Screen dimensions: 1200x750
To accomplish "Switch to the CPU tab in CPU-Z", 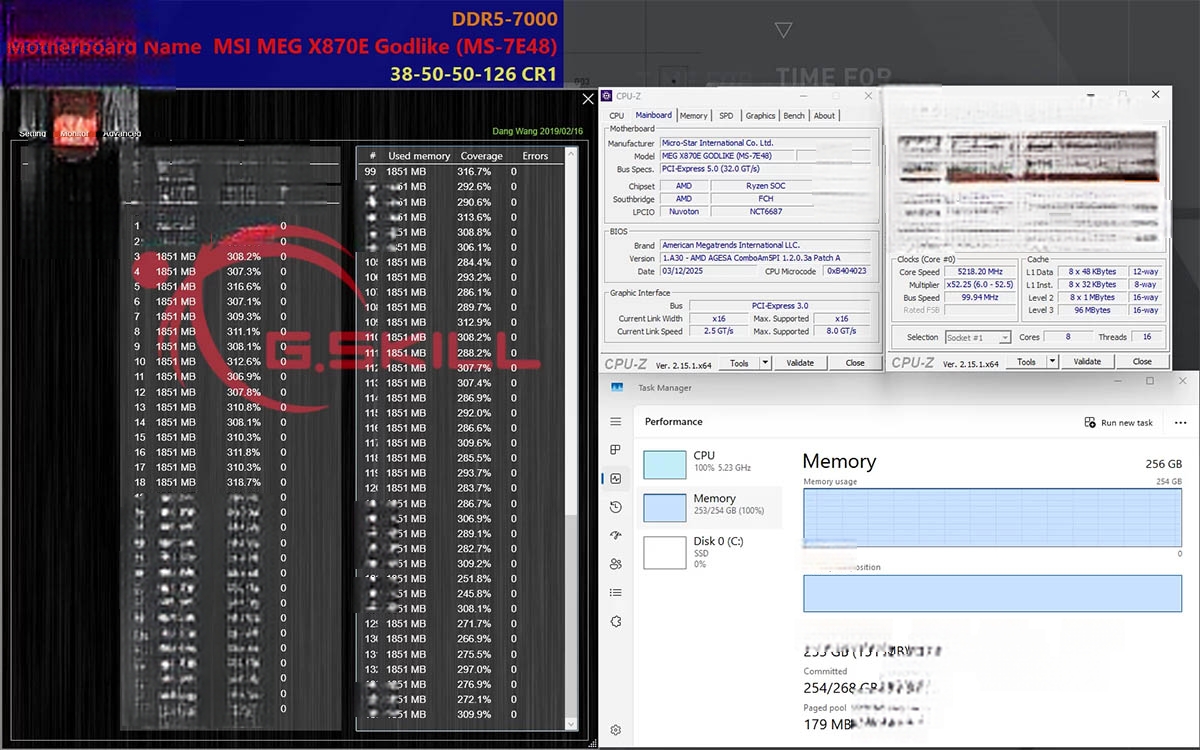I will tap(616, 116).
